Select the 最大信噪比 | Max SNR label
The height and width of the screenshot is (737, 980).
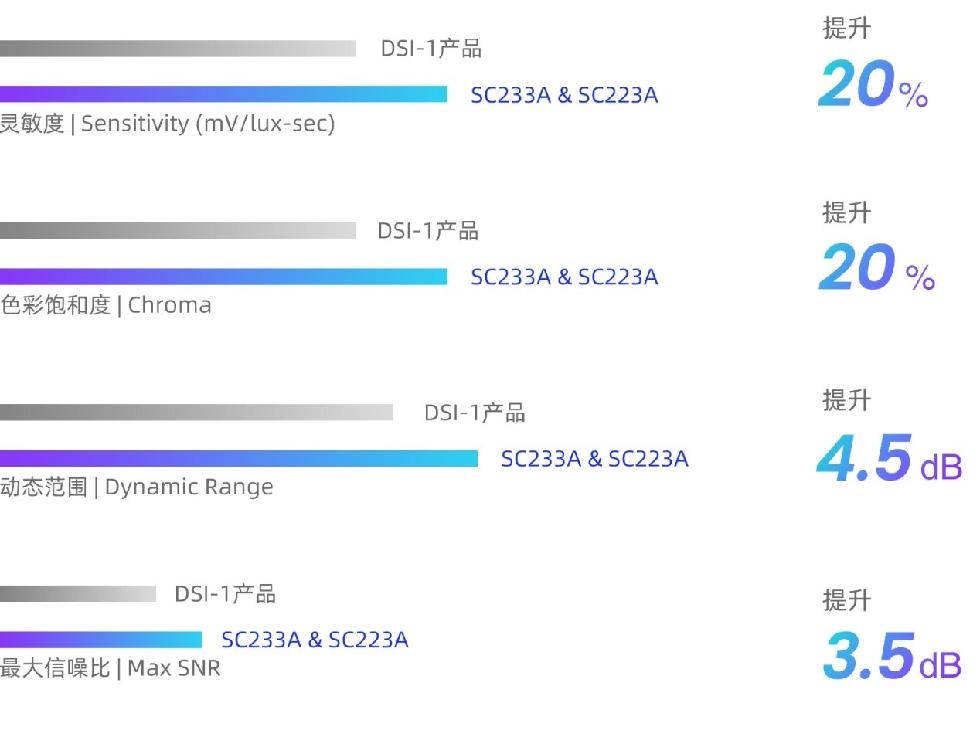pos(111,668)
